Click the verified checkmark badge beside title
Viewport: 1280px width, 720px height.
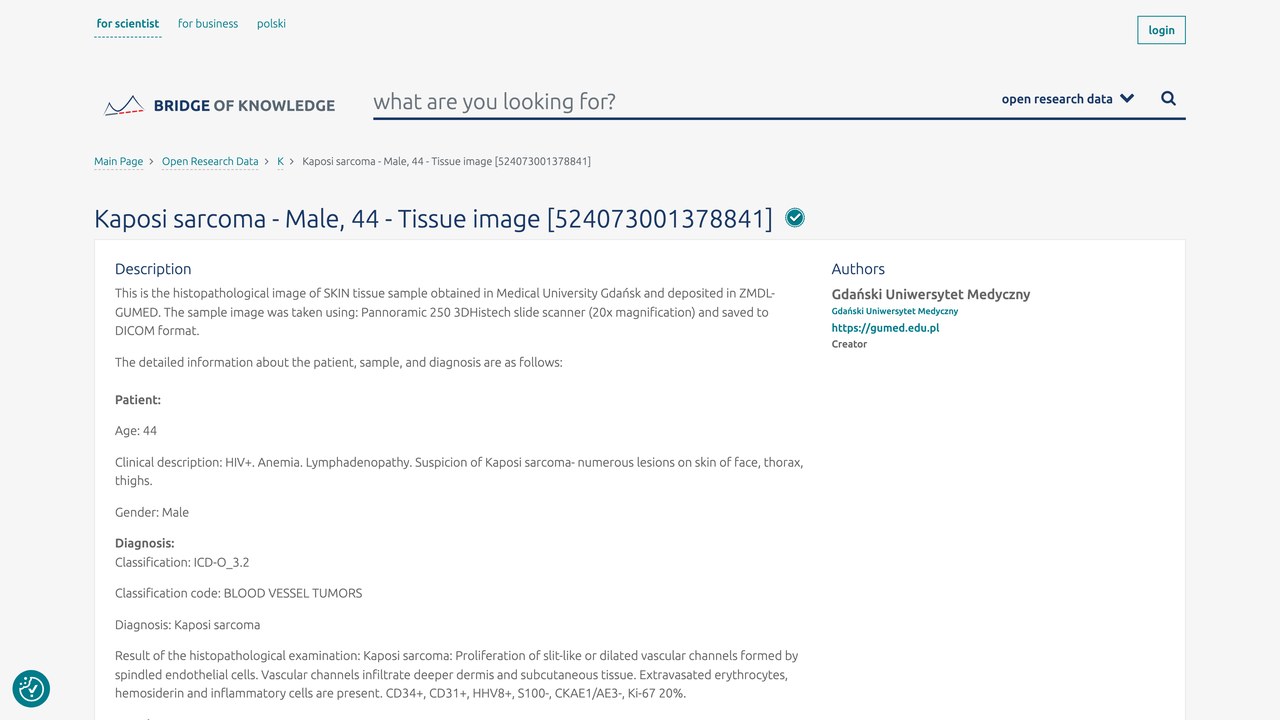tap(795, 218)
